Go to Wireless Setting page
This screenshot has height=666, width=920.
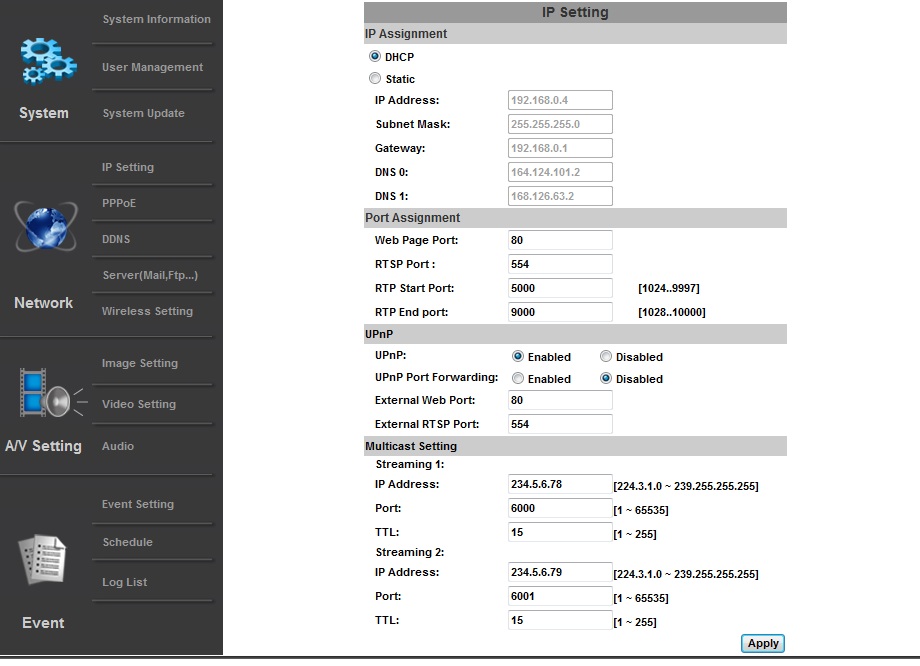pyautogui.click(x=147, y=311)
